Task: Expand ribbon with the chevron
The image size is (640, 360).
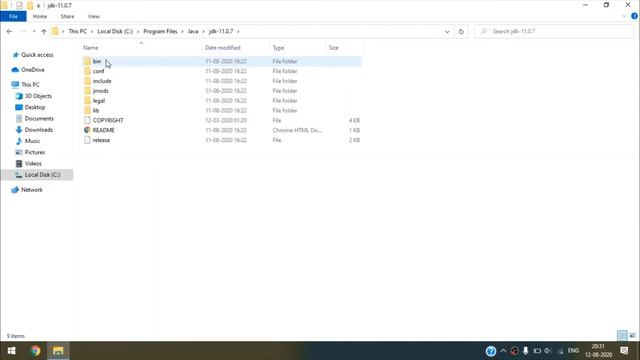Action: pos(624,16)
